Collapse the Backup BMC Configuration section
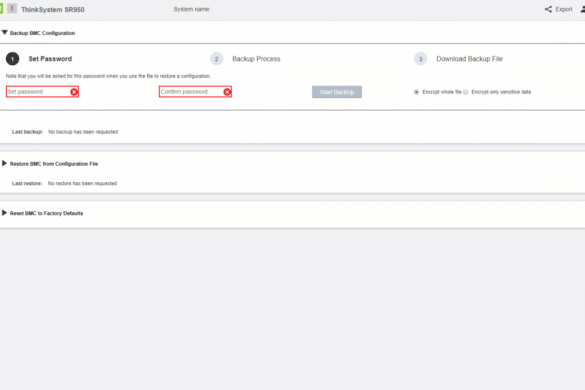Viewport: 585px width, 390px height. tap(4, 33)
